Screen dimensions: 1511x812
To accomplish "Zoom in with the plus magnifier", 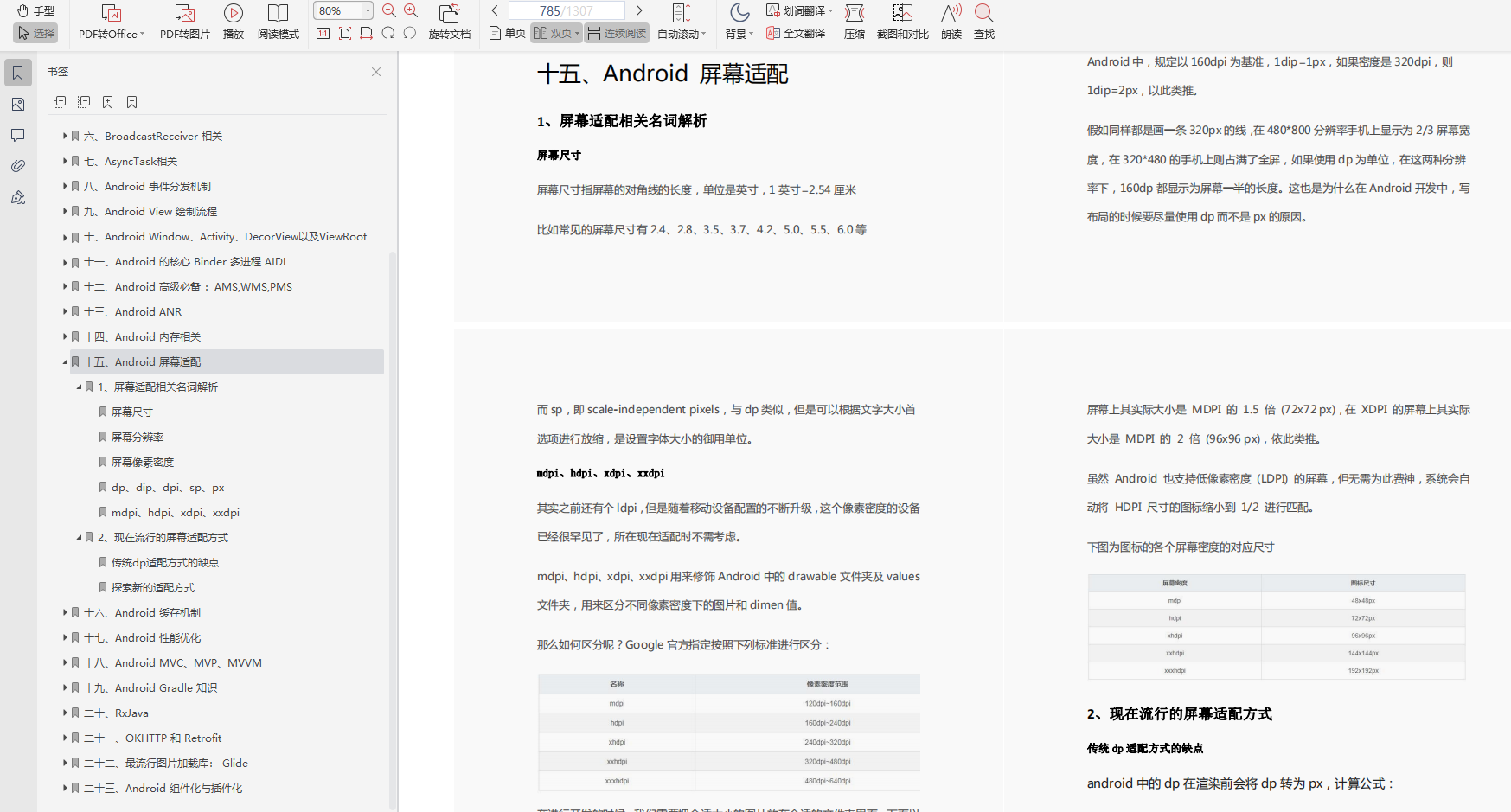I will pos(411,11).
